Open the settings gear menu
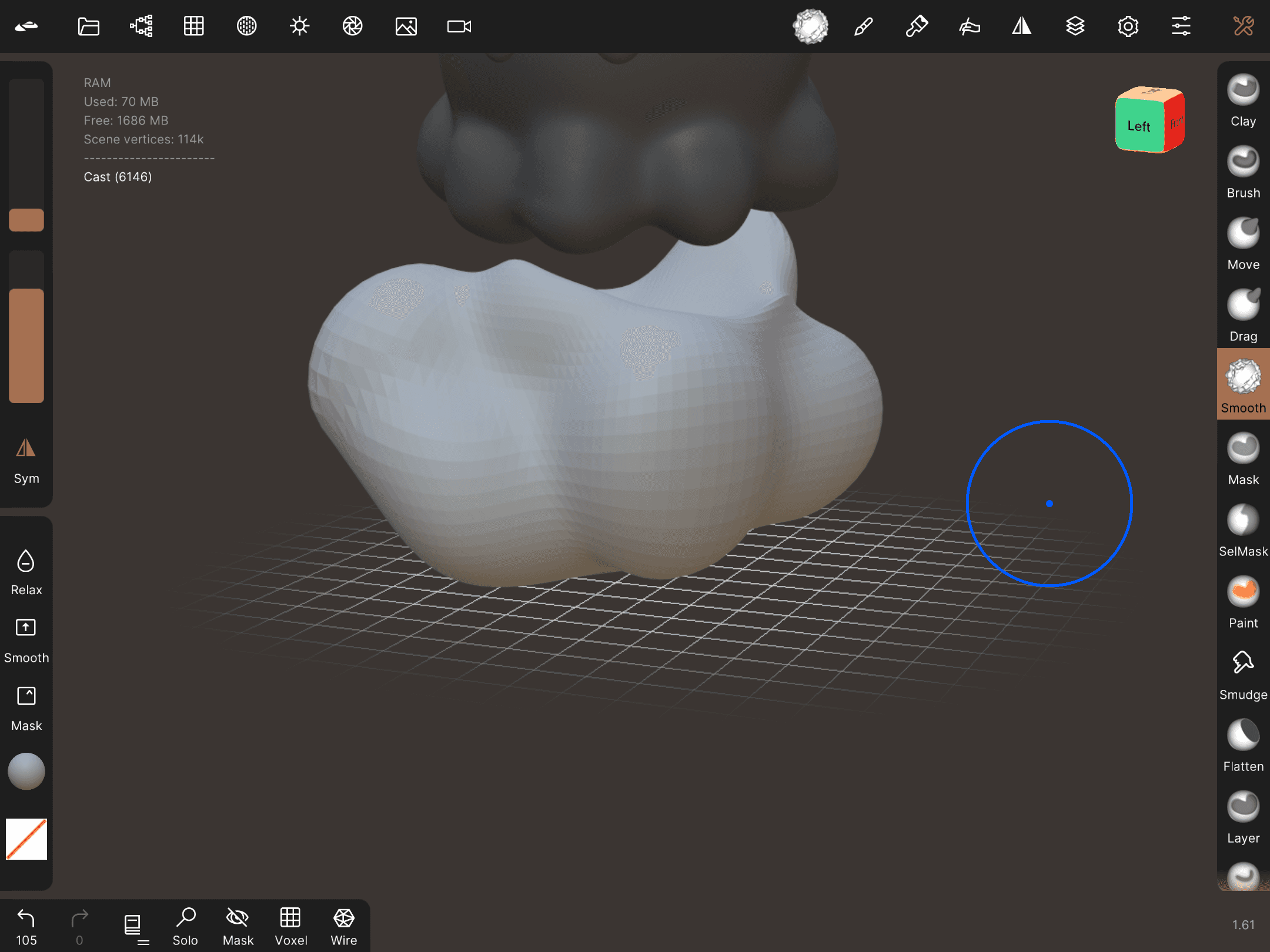The height and width of the screenshot is (952, 1270). (x=1128, y=26)
